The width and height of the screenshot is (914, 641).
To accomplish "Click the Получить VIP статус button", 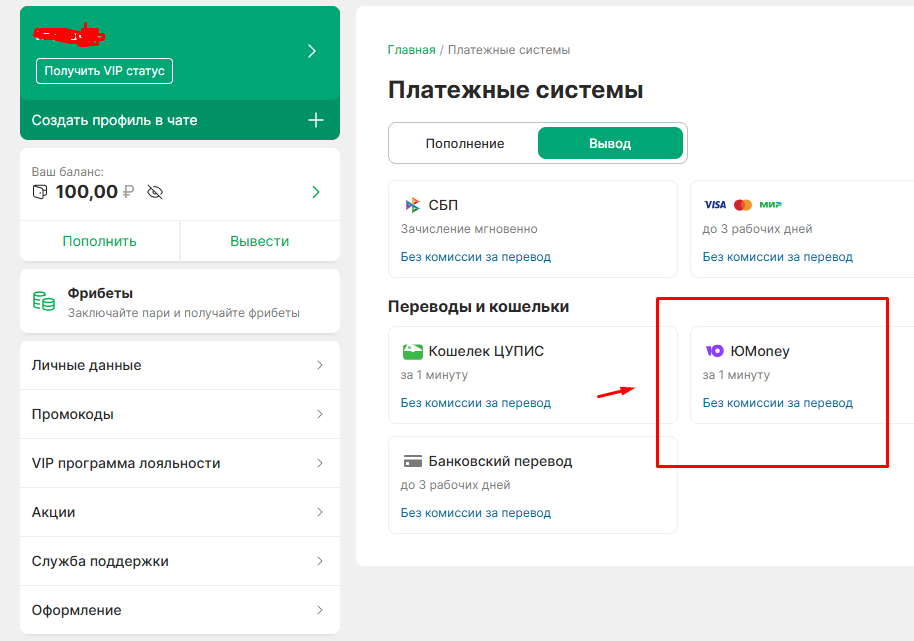I will pos(104,71).
